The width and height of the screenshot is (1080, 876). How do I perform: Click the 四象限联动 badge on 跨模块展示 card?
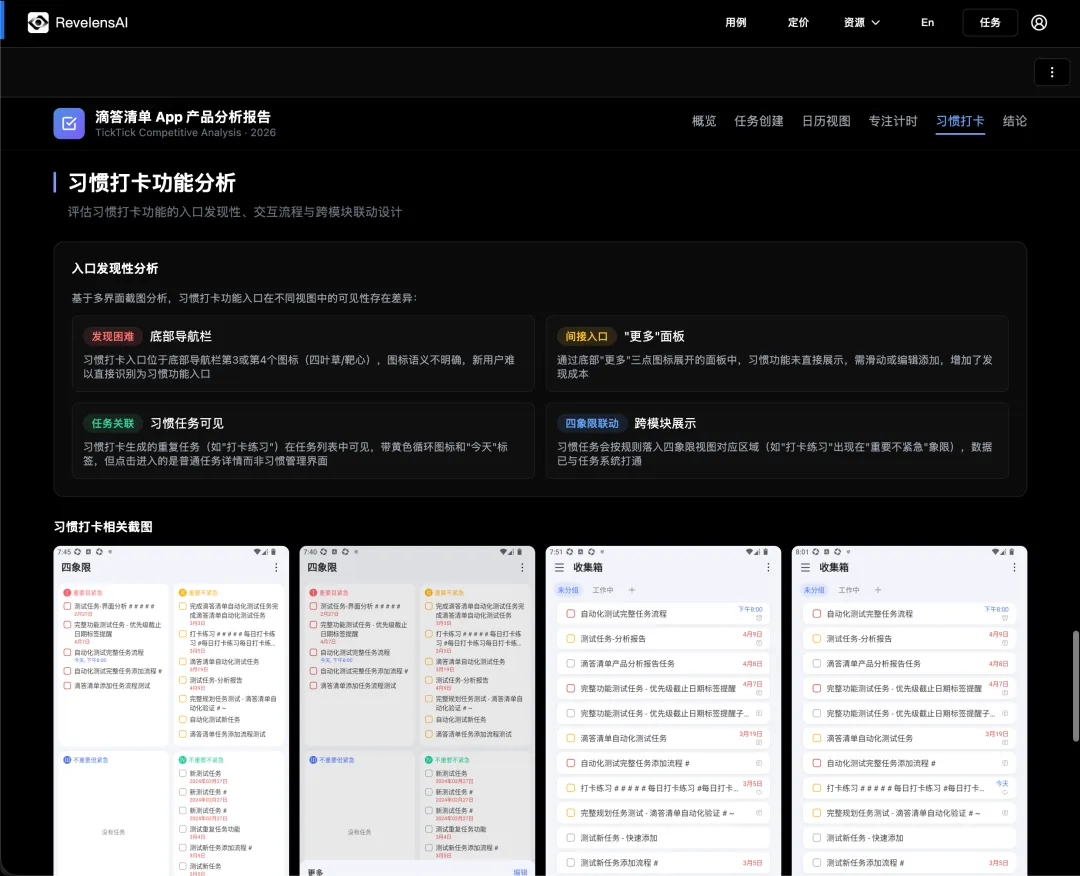(592, 423)
